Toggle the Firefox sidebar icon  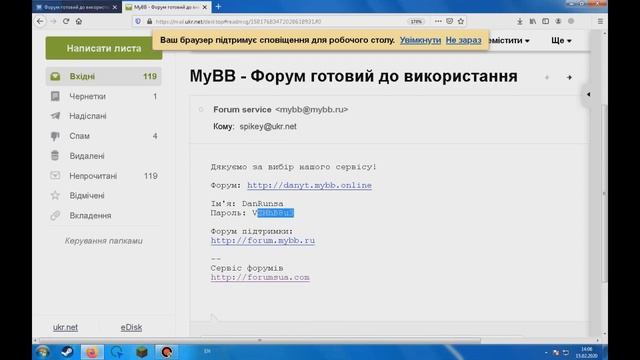coord(545,21)
